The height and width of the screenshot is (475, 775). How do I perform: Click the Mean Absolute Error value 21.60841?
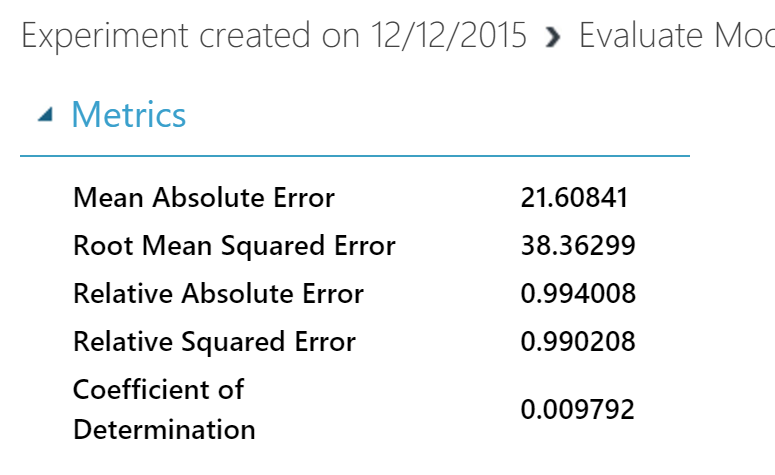click(574, 198)
